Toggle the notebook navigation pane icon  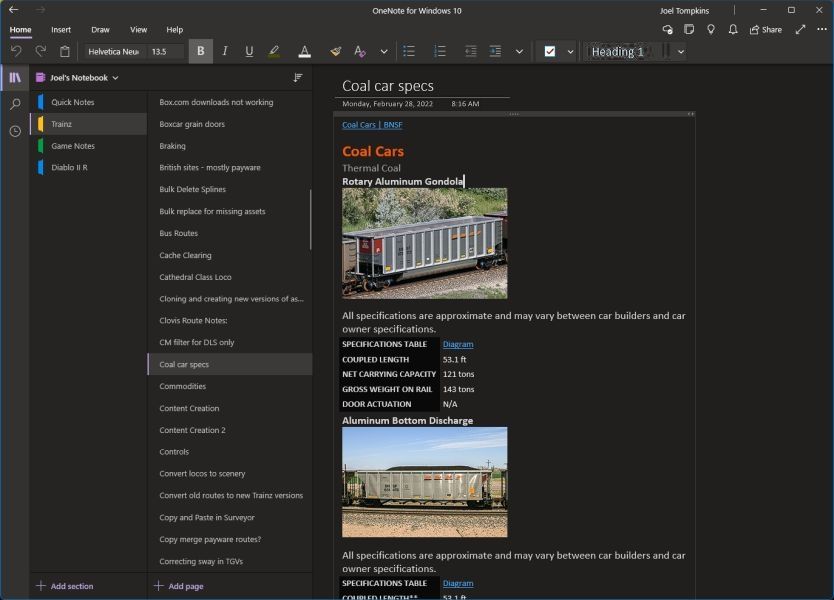point(15,78)
